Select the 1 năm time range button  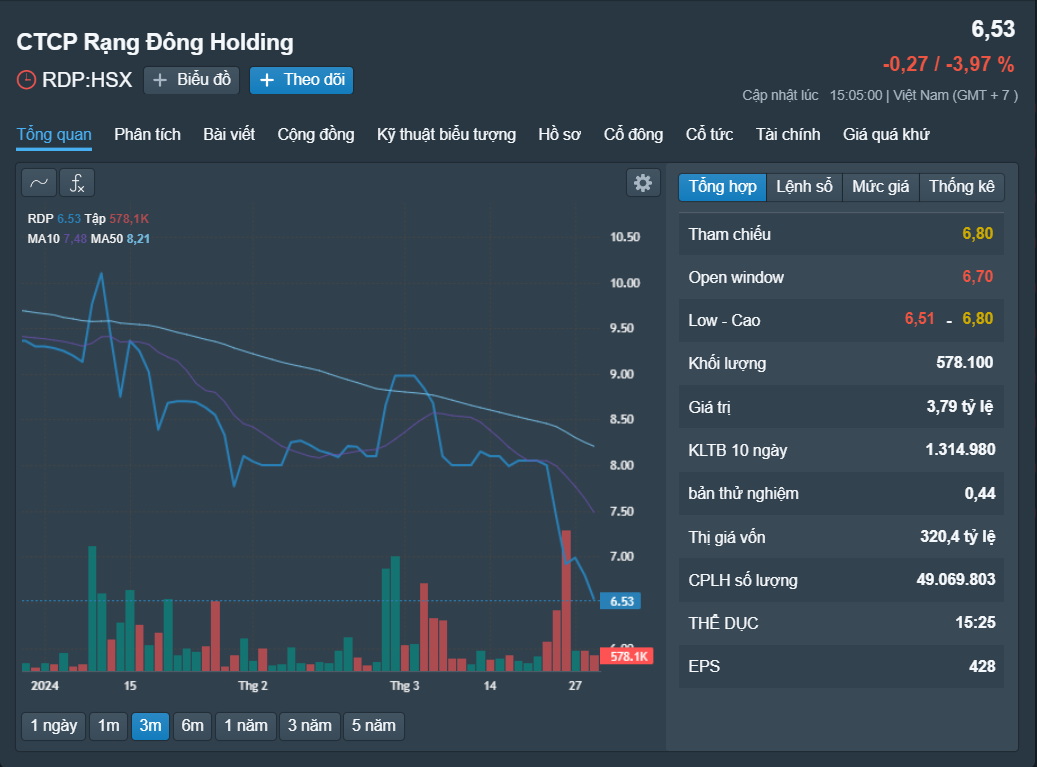pos(245,726)
